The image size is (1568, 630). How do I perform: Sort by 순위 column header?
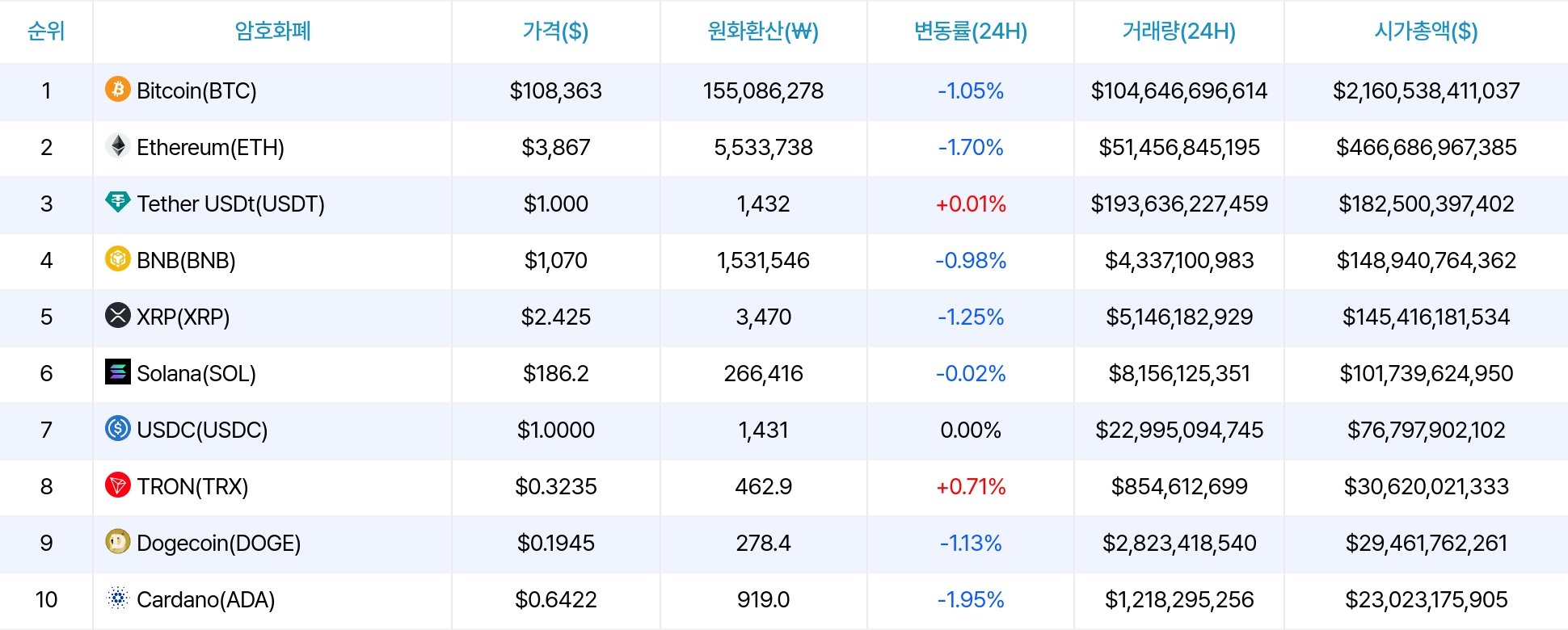click(x=46, y=31)
